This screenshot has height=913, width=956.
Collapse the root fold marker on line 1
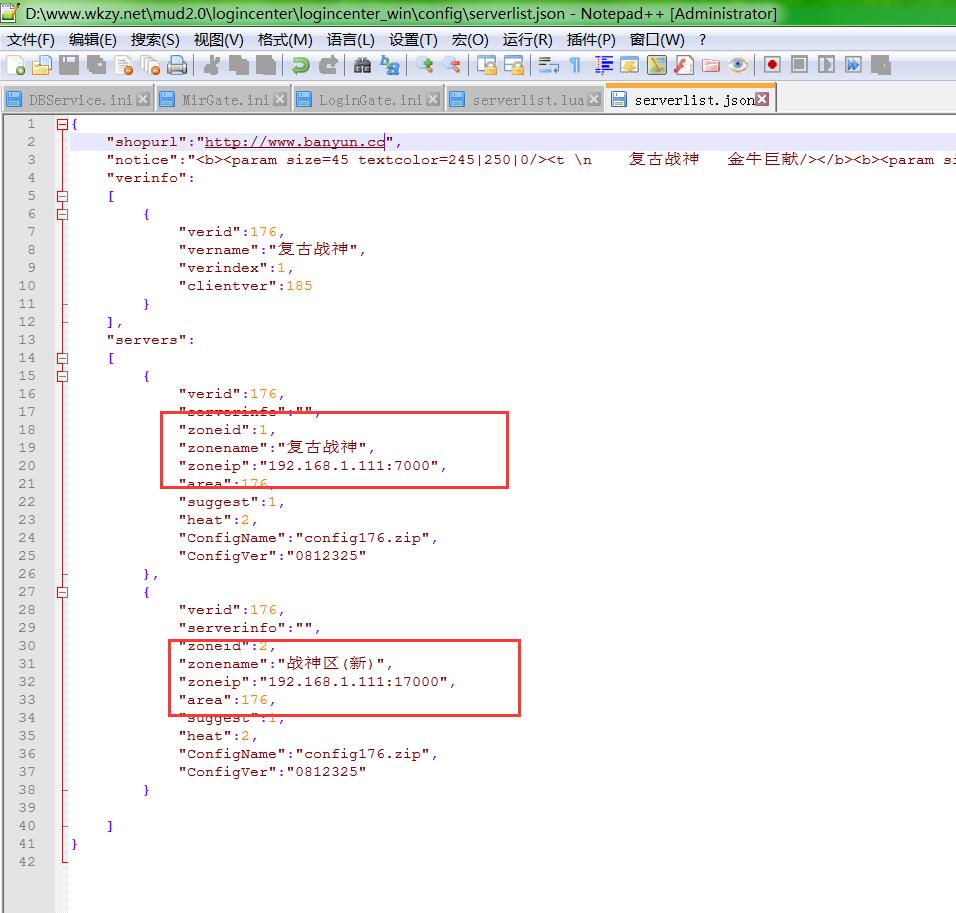click(62, 124)
